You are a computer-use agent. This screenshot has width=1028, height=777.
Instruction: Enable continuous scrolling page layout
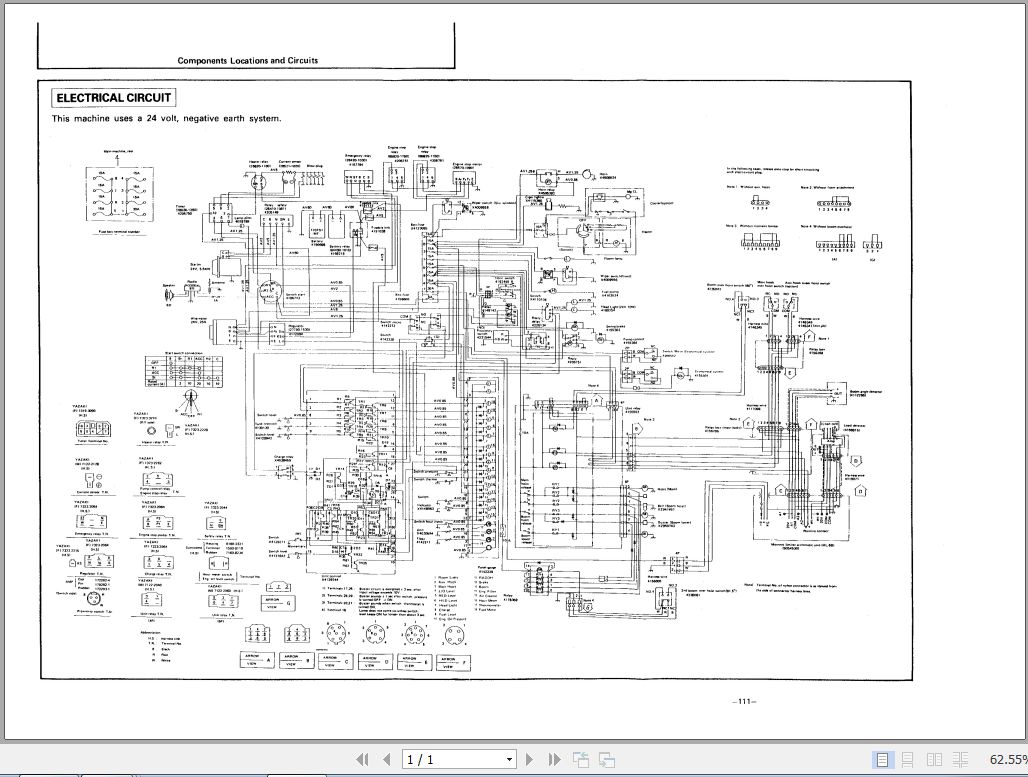908,760
